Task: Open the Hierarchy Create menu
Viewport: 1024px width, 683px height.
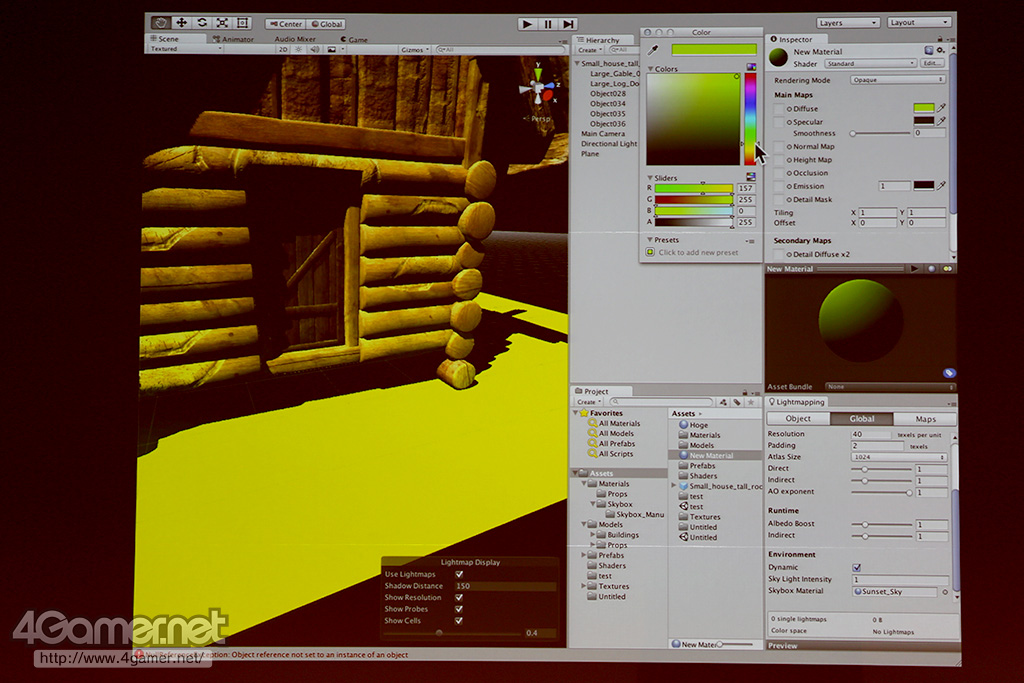Action: click(589, 50)
